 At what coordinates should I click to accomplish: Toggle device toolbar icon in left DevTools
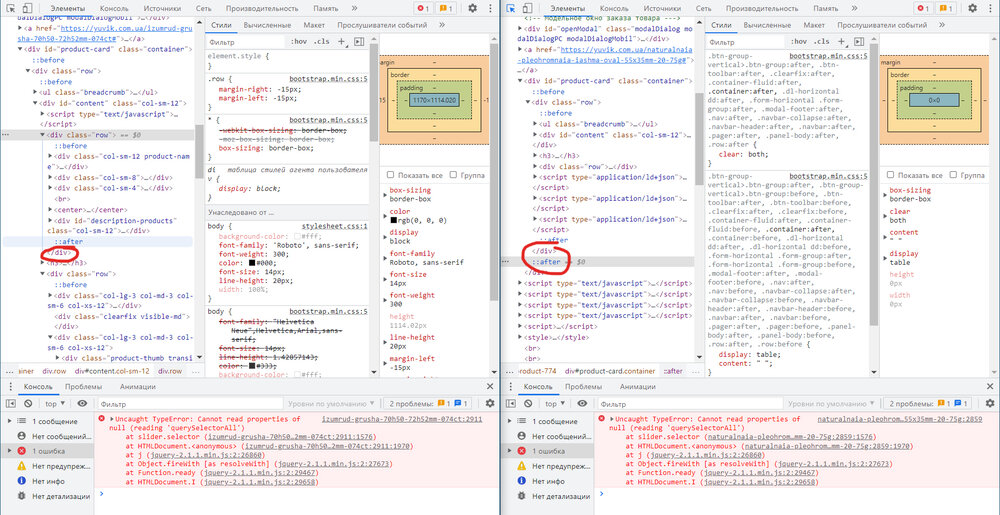click(27, 8)
